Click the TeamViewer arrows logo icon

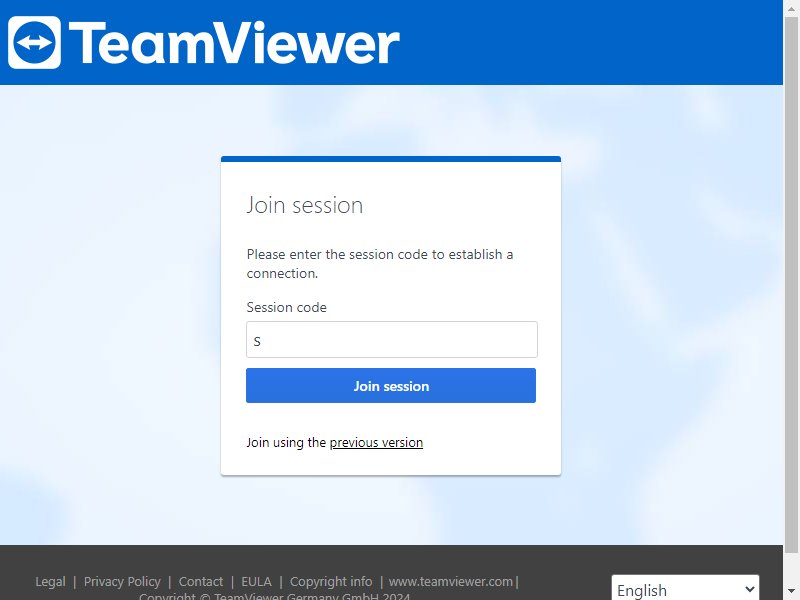click(34, 42)
